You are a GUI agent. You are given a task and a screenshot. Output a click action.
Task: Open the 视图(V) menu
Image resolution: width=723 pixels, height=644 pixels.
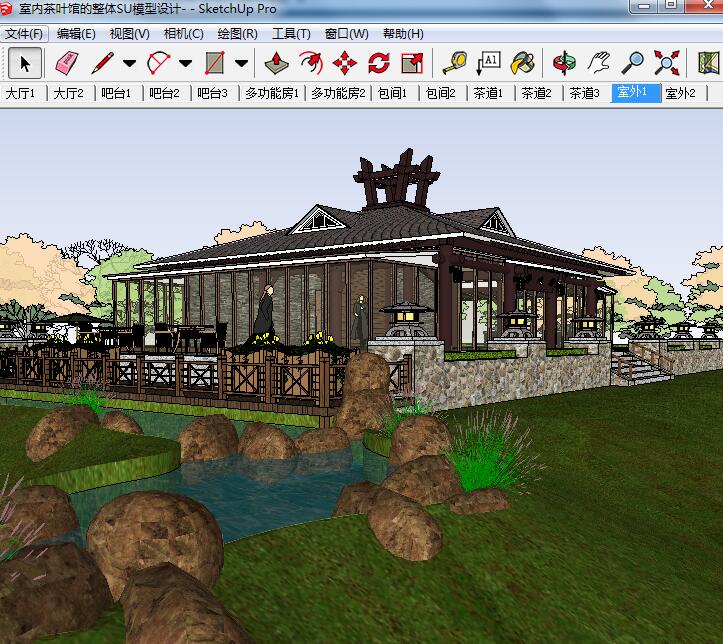tap(130, 34)
